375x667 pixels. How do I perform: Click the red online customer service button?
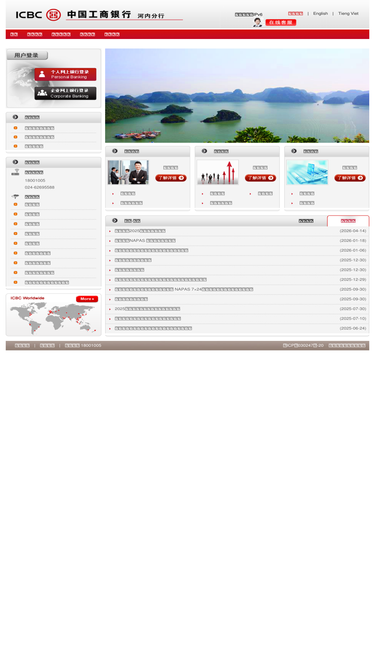point(281,22)
